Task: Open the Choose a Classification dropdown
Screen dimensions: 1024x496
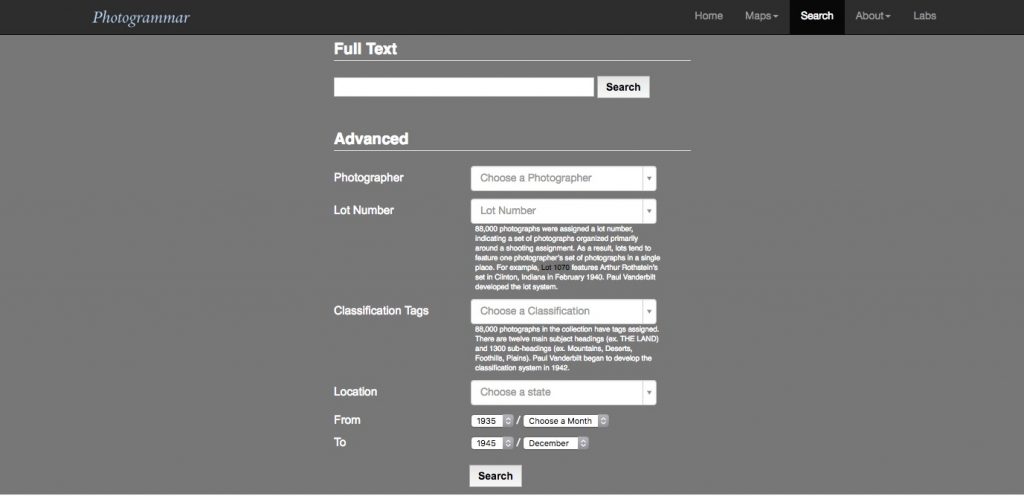Action: click(x=556, y=311)
